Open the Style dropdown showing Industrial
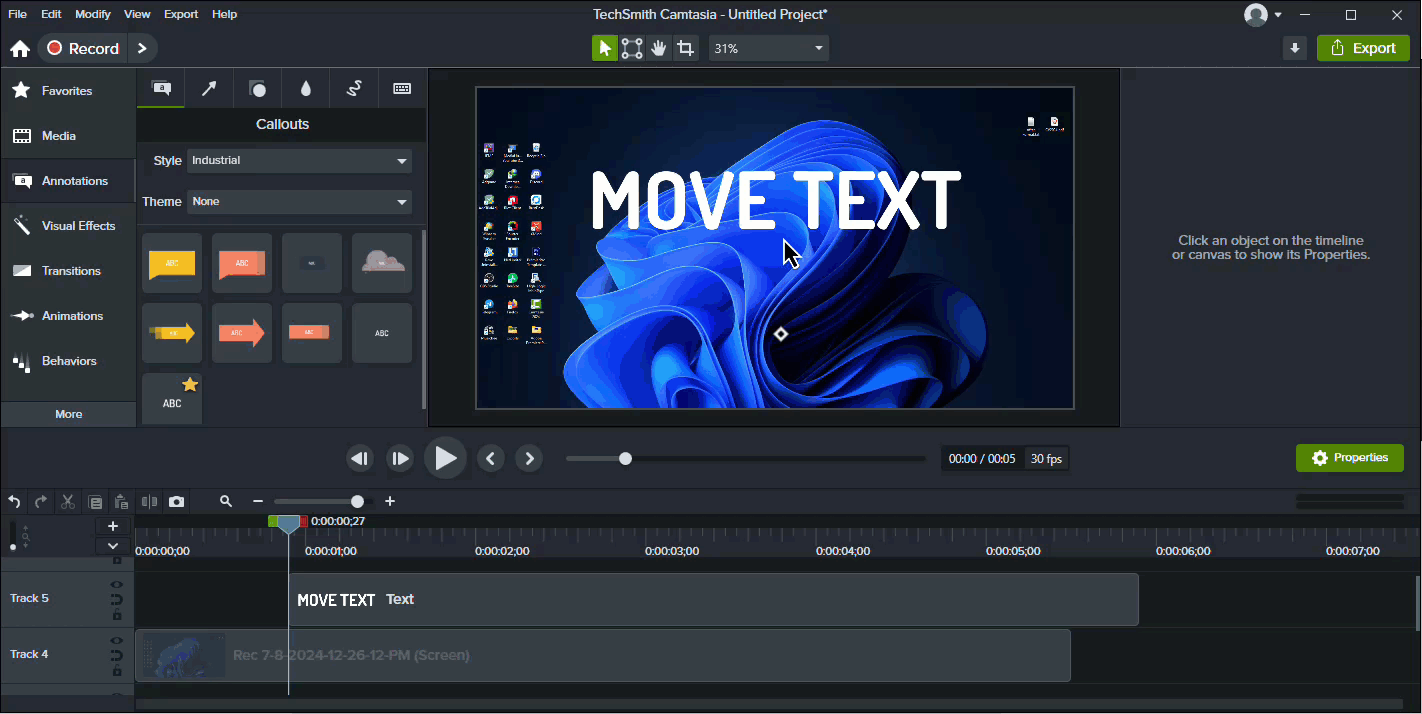The image size is (1422, 714). pos(299,160)
